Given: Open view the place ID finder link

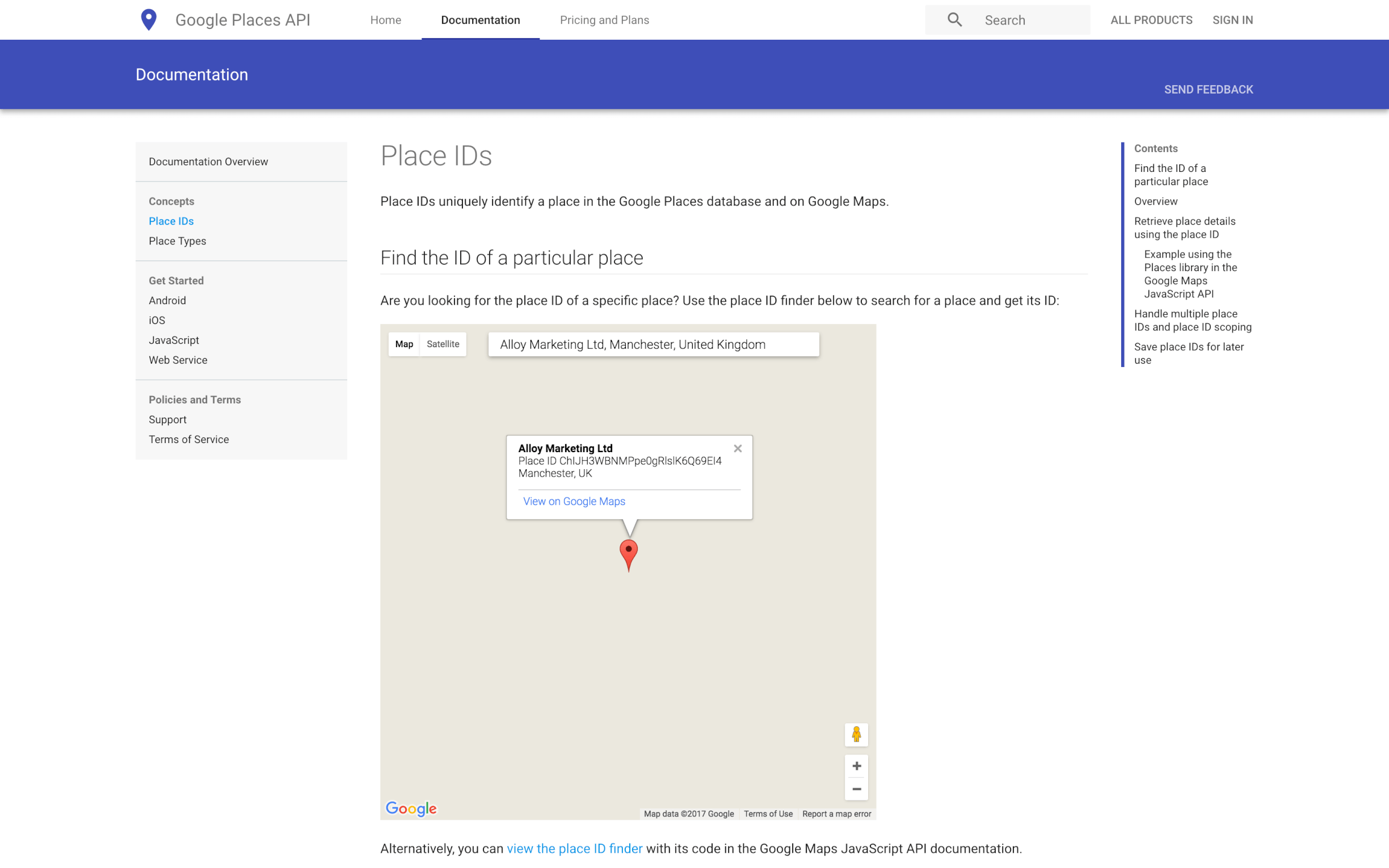Looking at the screenshot, I should [x=575, y=849].
